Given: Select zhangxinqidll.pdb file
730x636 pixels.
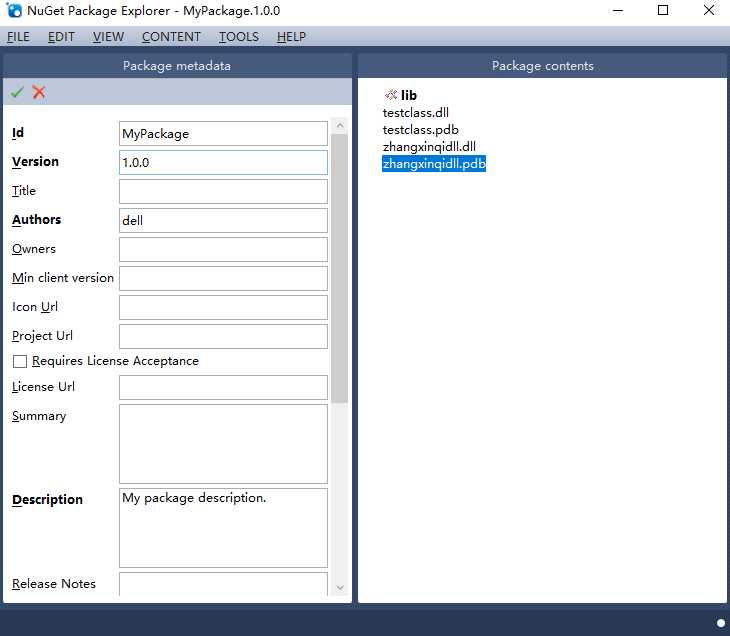Looking at the screenshot, I should pos(434,164).
